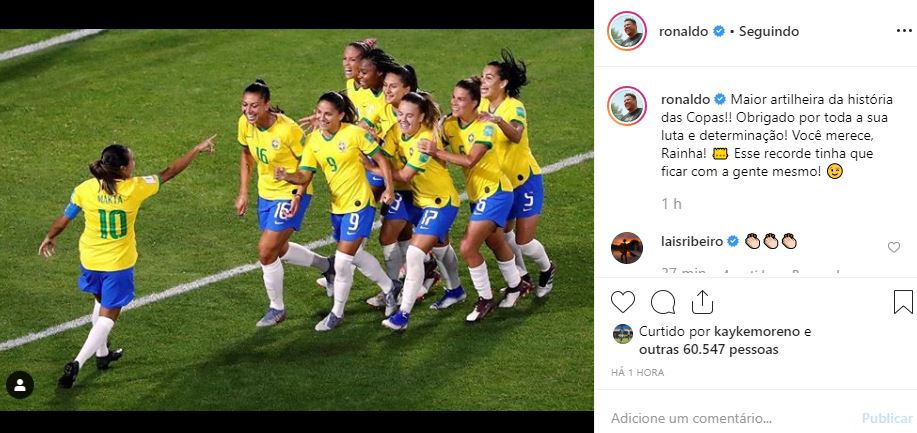Open laisribeiro username link
The image size is (917, 433).
[692, 241]
